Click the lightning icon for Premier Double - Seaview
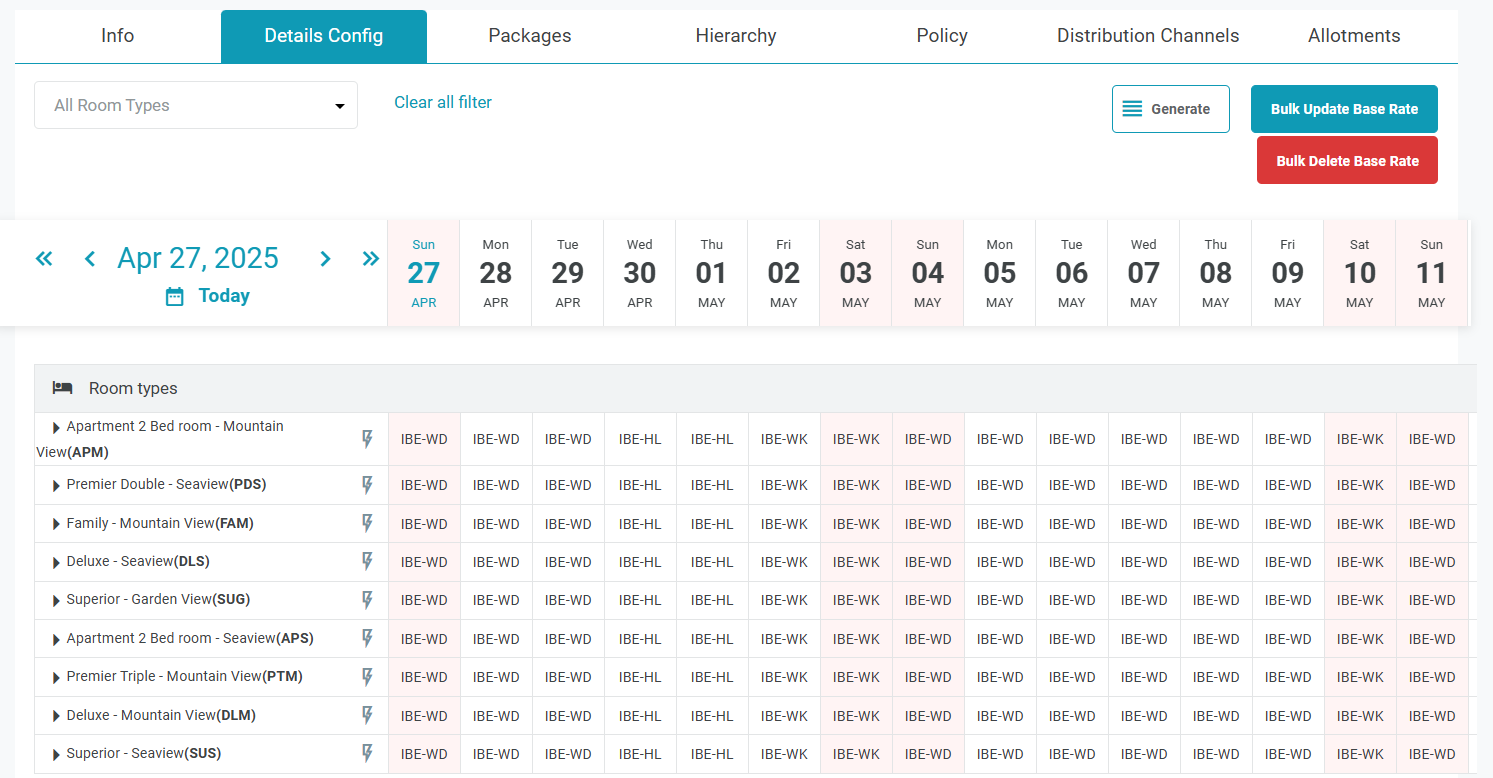Screen dimensions: 1493x778 pos(367,485)
